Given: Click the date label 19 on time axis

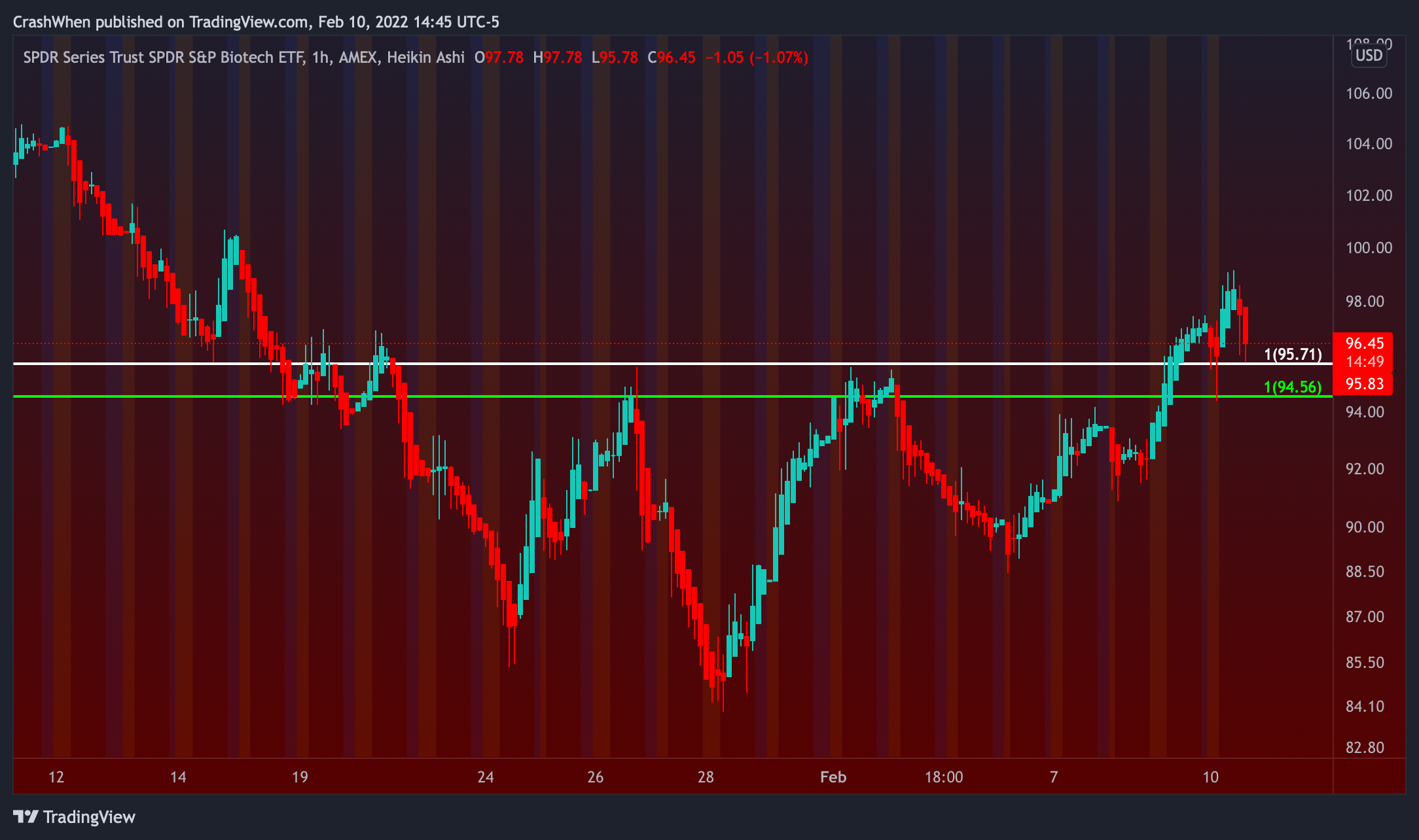Looking at the screenshot, I should (300, 777).
